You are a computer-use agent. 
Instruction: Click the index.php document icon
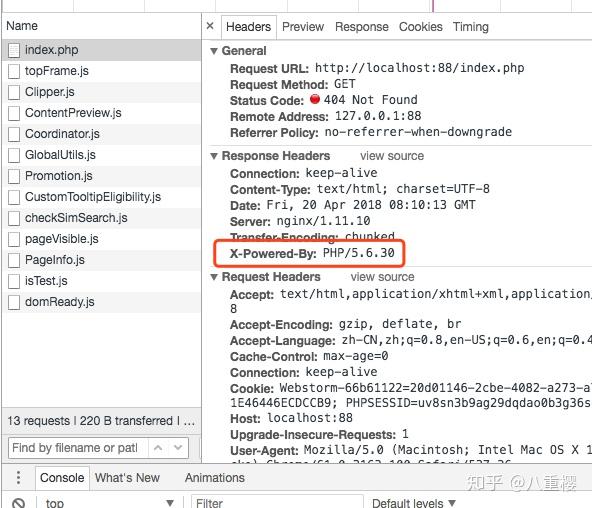14,50
